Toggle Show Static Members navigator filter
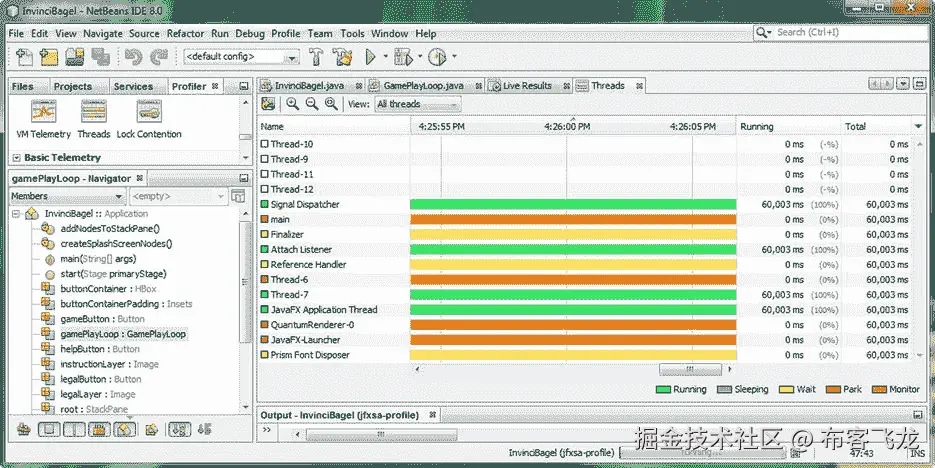This screenshot has height=468, width=935. coord(75,429)
